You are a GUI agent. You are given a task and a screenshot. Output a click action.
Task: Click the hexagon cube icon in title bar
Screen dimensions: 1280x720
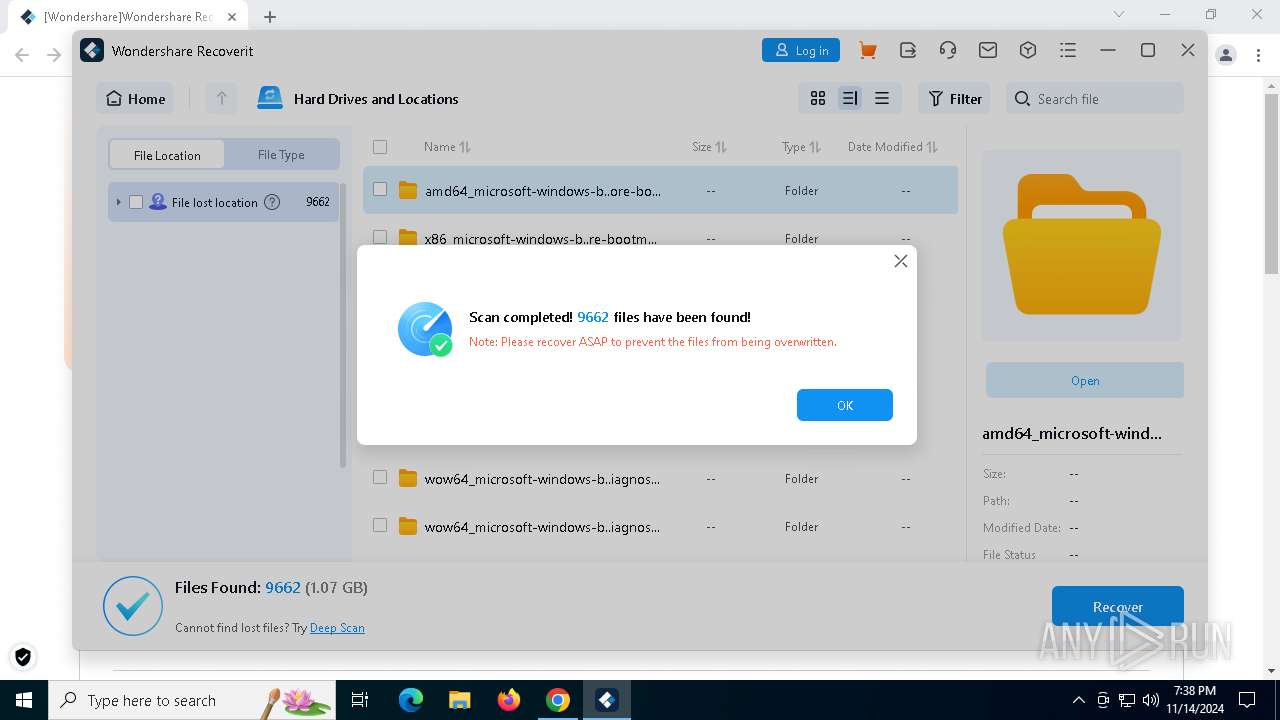click(1028, 50)
